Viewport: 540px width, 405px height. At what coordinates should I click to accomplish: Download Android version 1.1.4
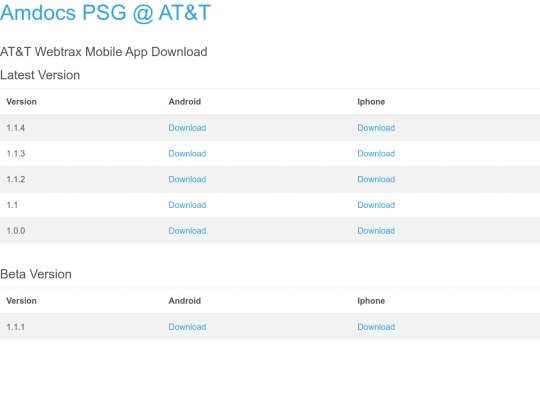coord(187,128)
